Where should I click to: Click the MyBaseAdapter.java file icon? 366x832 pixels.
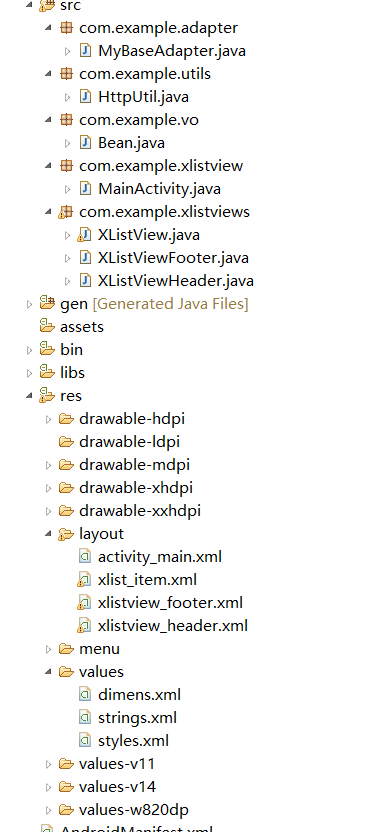(x=85, y=51)
